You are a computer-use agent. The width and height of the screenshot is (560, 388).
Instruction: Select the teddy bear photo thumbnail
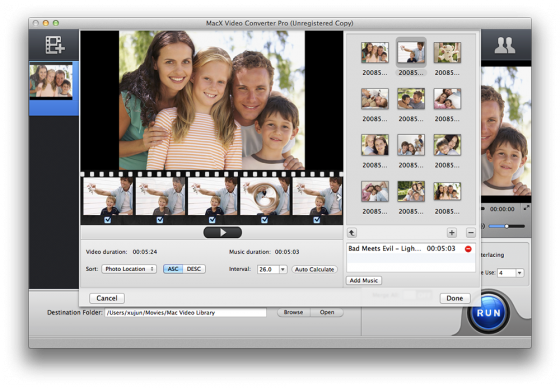click(x=447, y=52)
